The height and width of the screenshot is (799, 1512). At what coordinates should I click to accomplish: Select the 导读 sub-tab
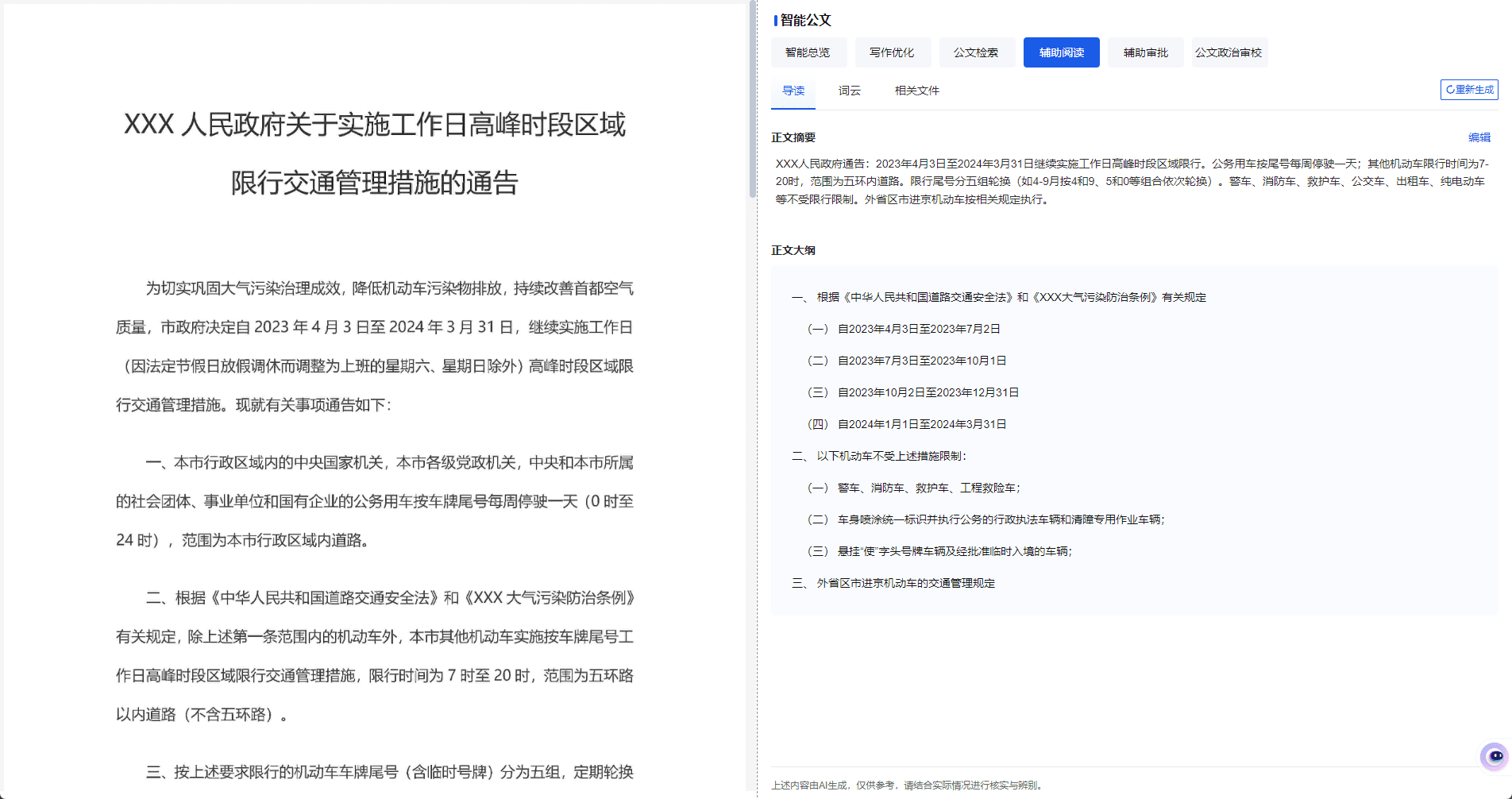pyautogui.click(x=793, y=91)
